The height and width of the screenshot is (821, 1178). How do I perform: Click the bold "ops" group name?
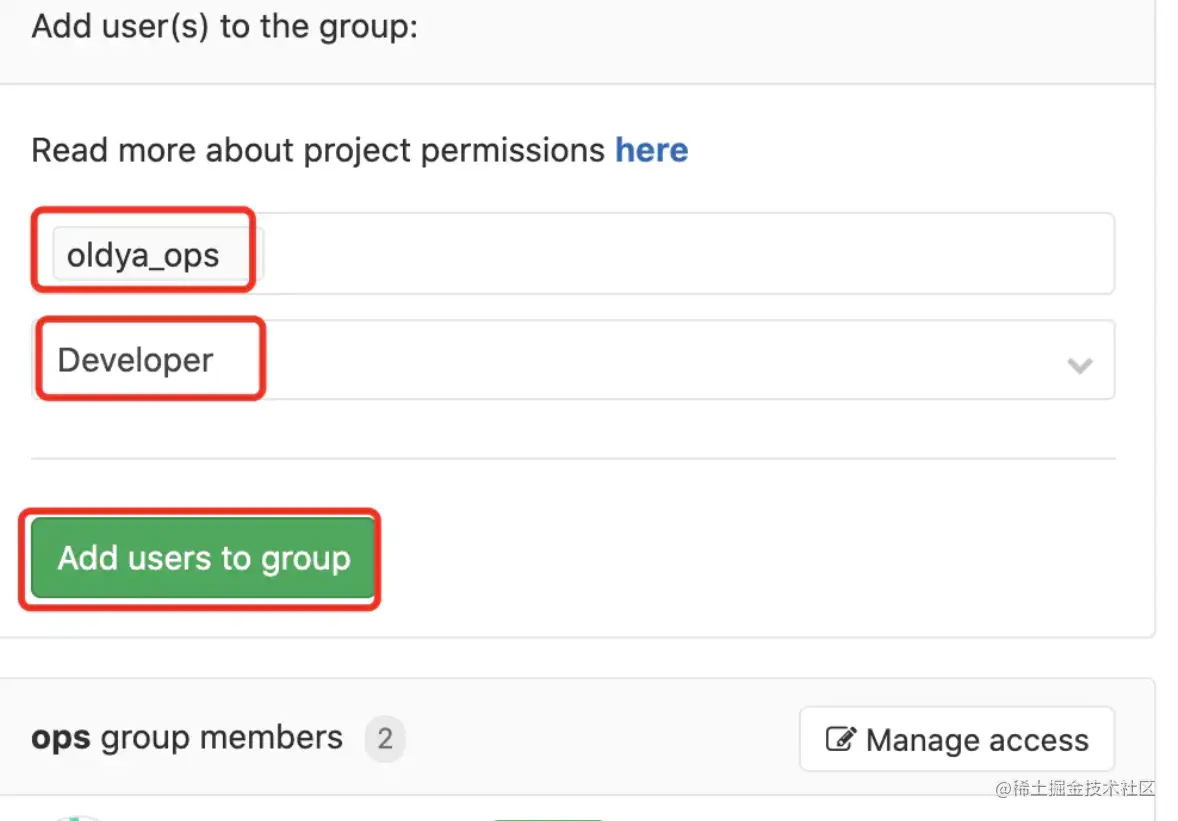pos(61,738)
